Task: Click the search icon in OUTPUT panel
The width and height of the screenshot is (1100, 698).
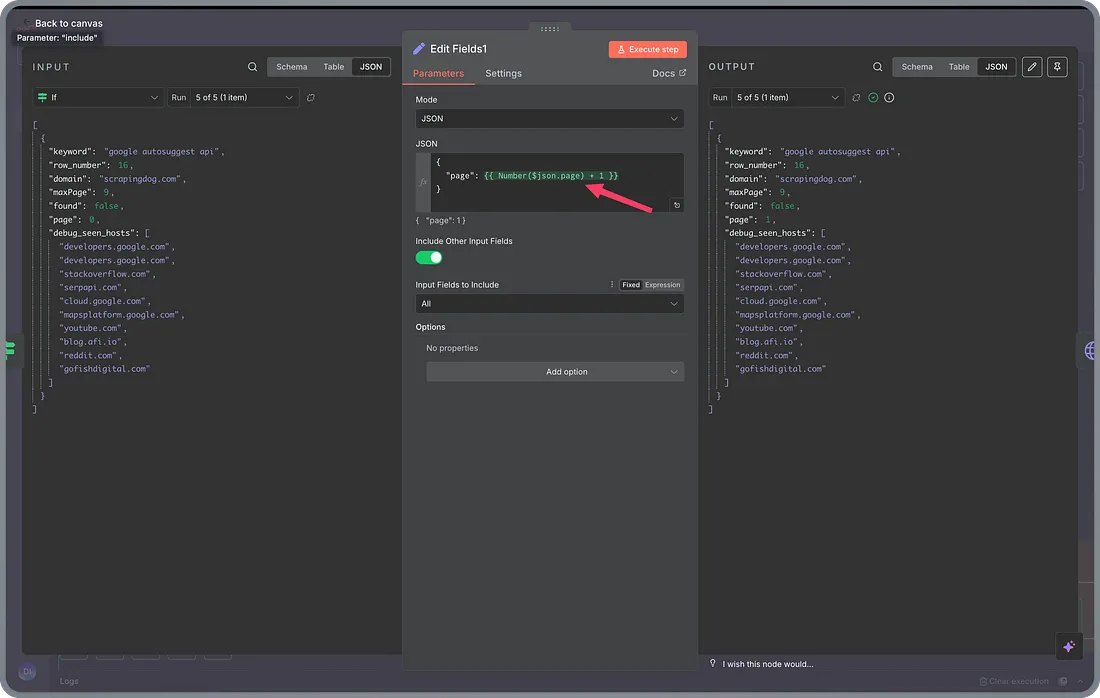Action: [877, 67]
